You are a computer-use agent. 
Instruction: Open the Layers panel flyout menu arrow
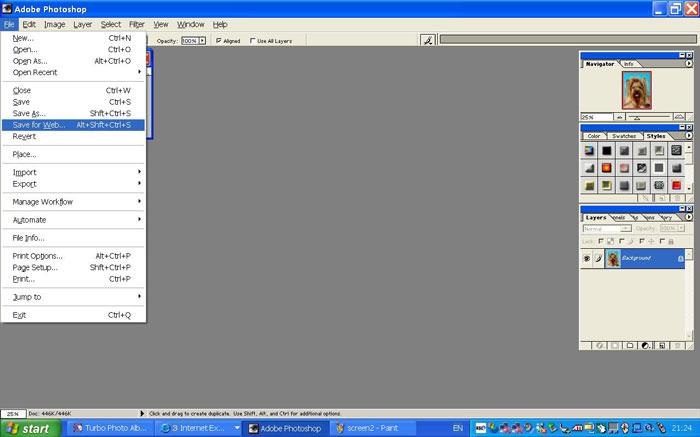point(688,217)
